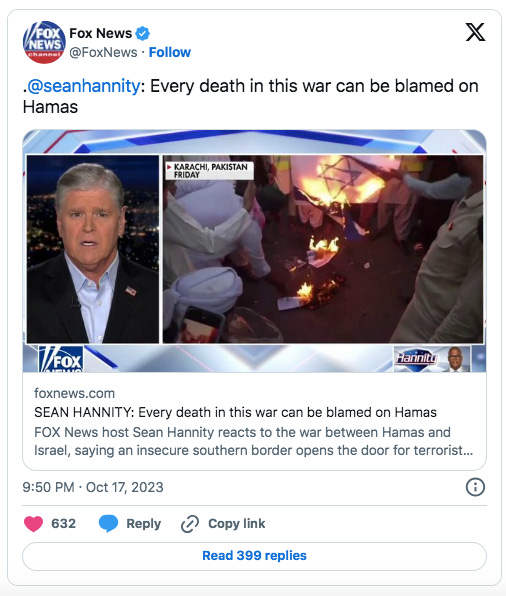The height and width of the screenshot is (596, 506).
Task: Open the 9:50 PM Oct 17 timestamp
Action: tap(93, 487)
